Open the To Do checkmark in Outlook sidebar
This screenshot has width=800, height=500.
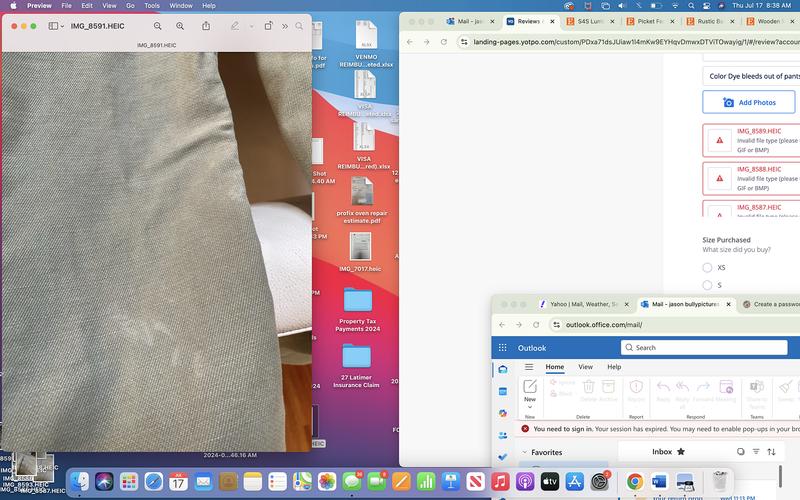(503, 457)
